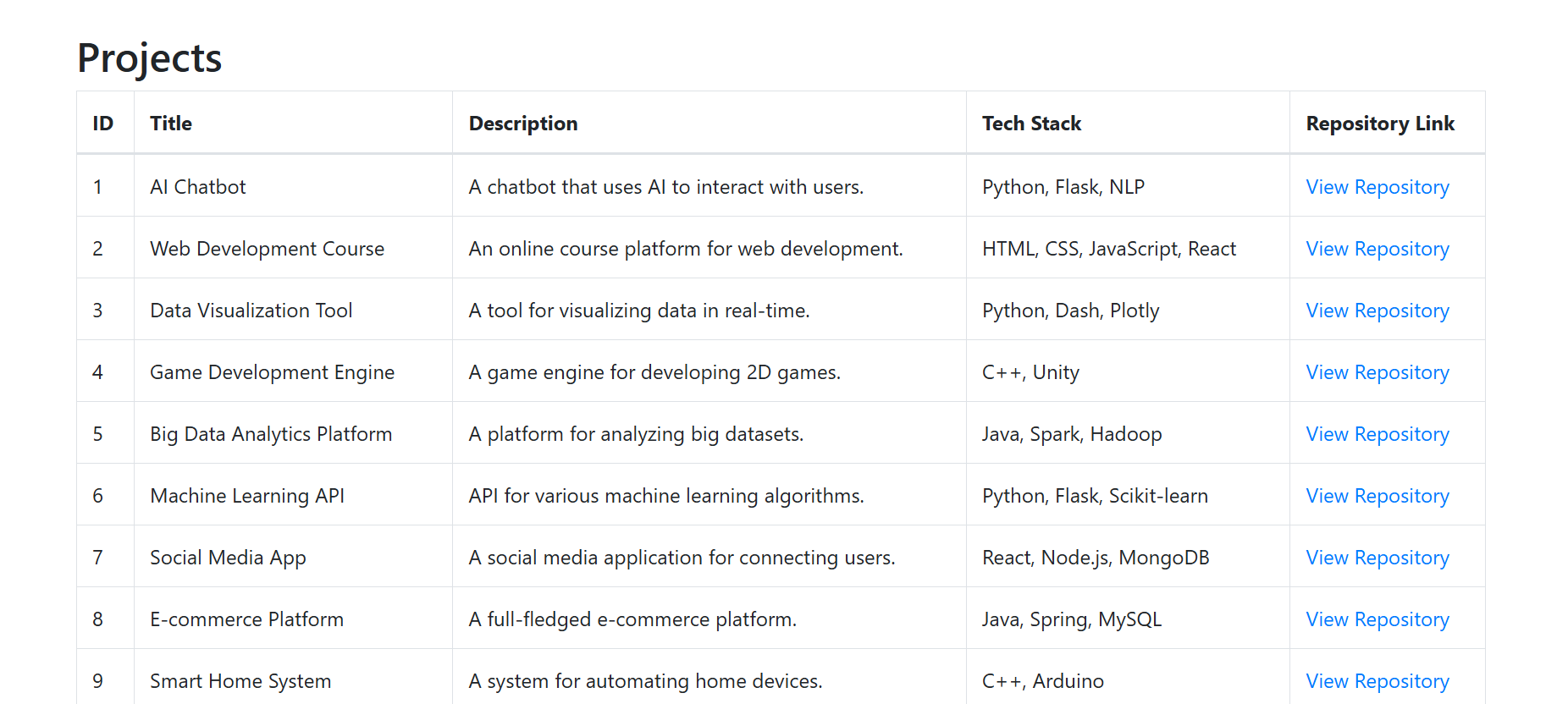
Task: Open View Repository for Machine Learning API
Action: 1378,496
